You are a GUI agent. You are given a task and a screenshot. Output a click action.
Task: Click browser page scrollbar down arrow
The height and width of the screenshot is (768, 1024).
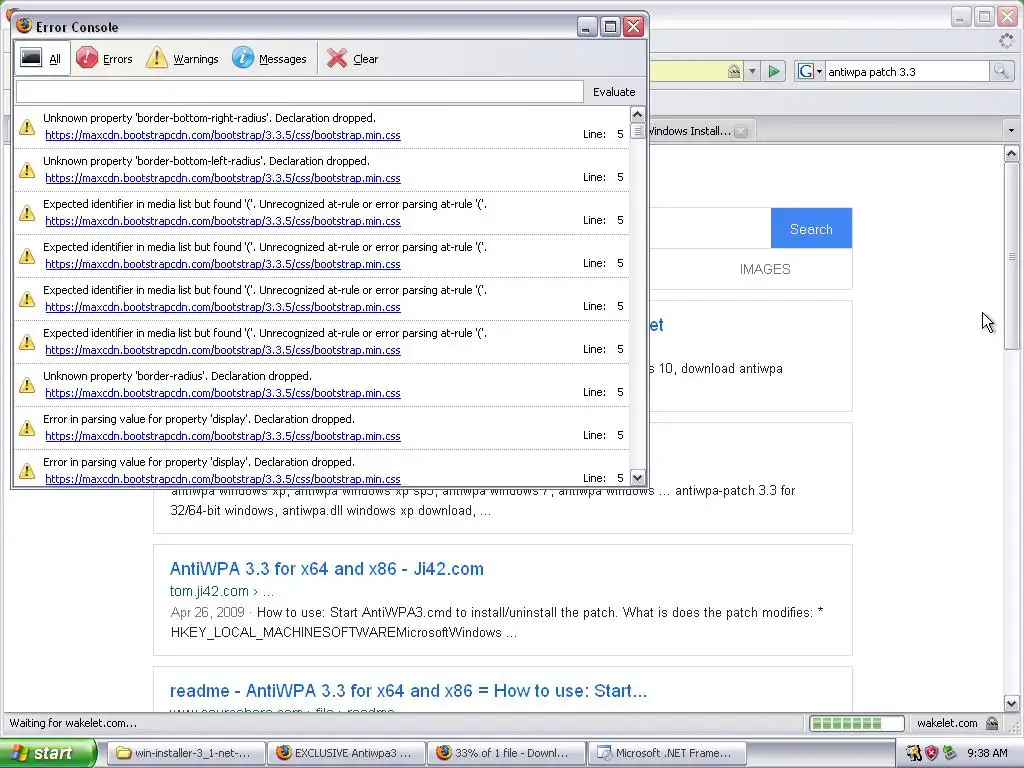point(1011,704)
